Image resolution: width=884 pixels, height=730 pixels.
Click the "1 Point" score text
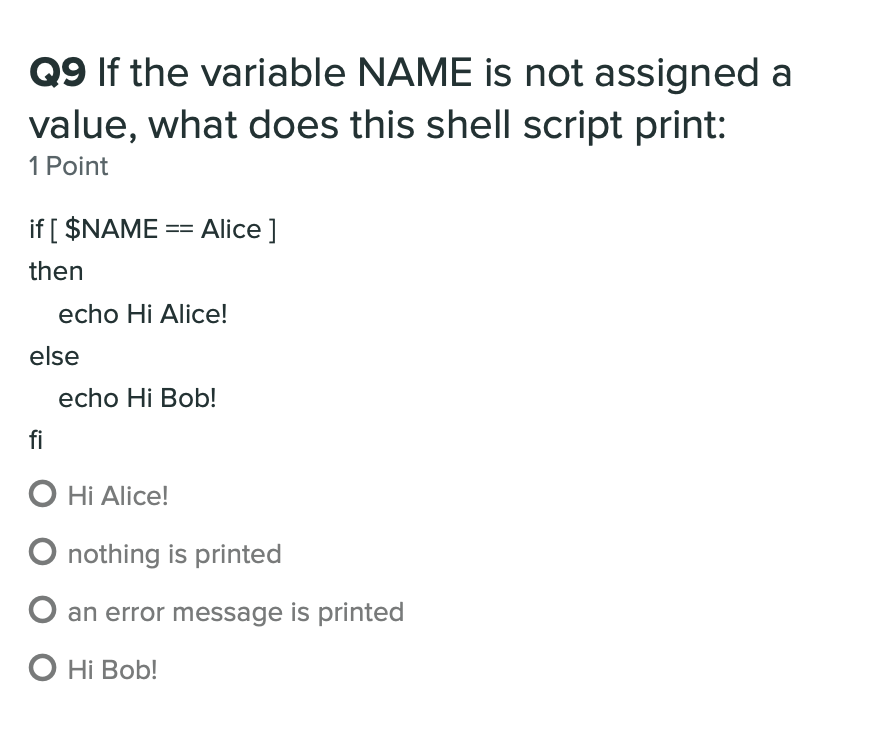tap(68, 166)
